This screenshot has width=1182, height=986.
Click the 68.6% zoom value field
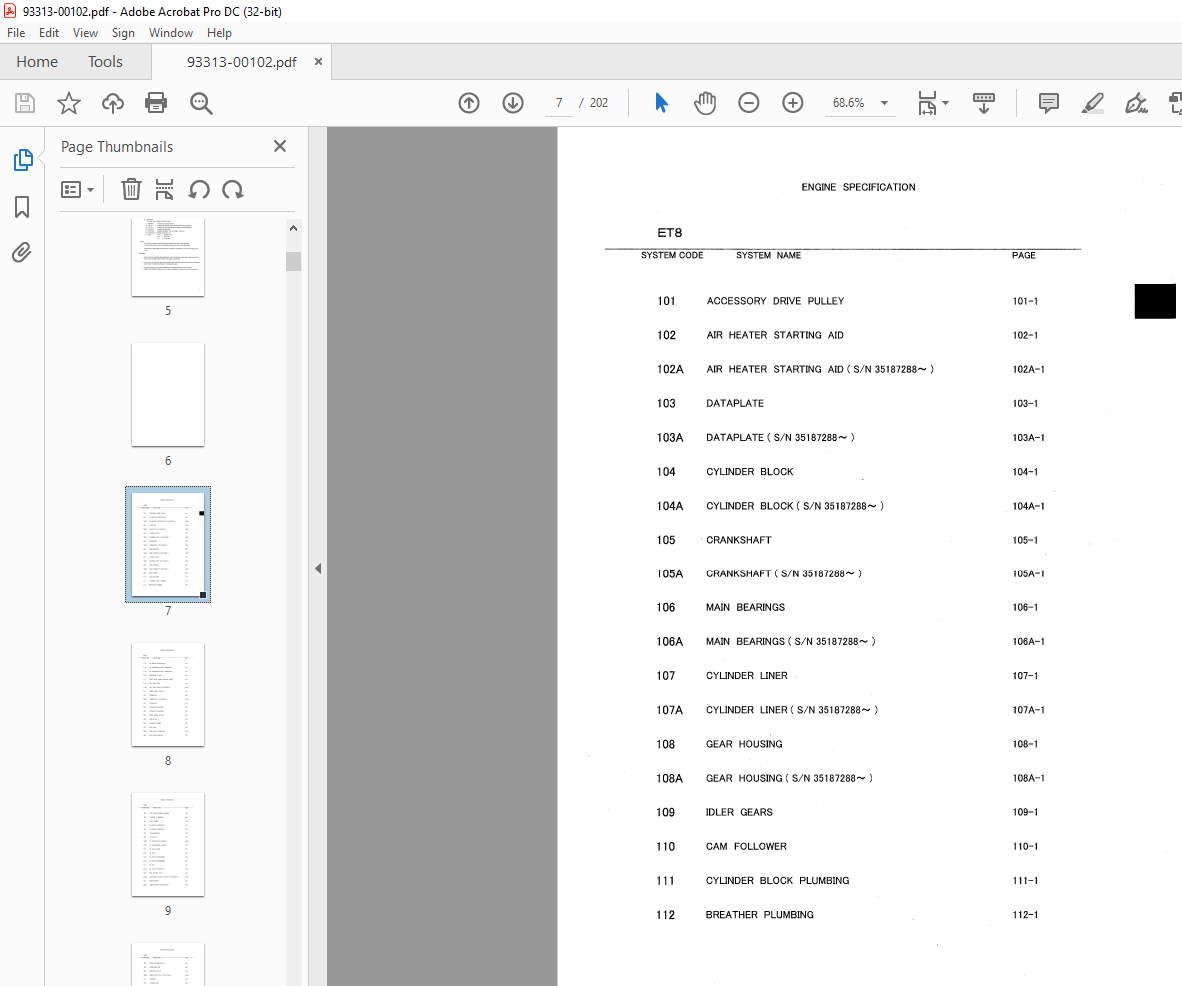[x=849, y=103]
